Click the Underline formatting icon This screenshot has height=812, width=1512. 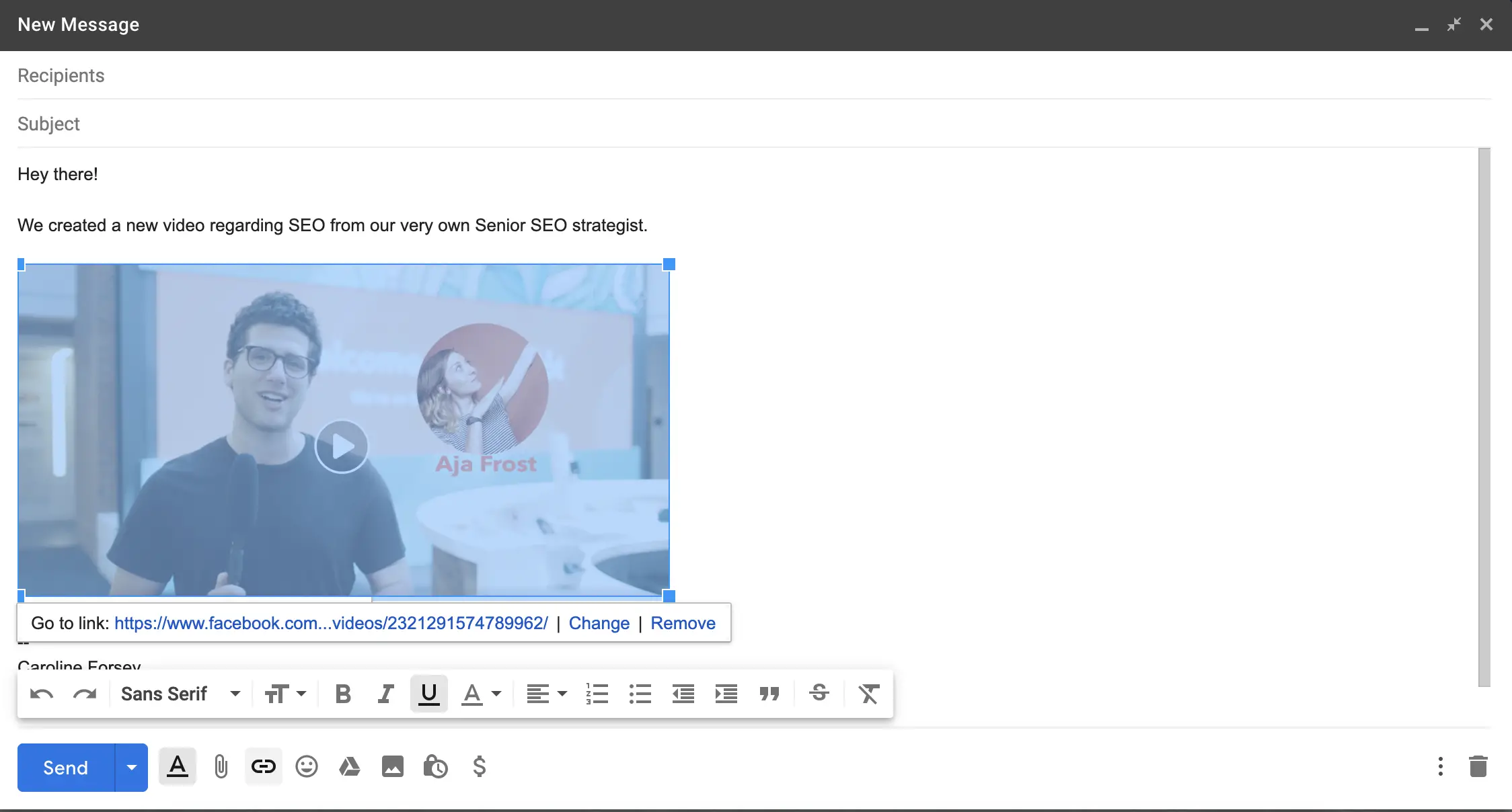tap(428, 693)
